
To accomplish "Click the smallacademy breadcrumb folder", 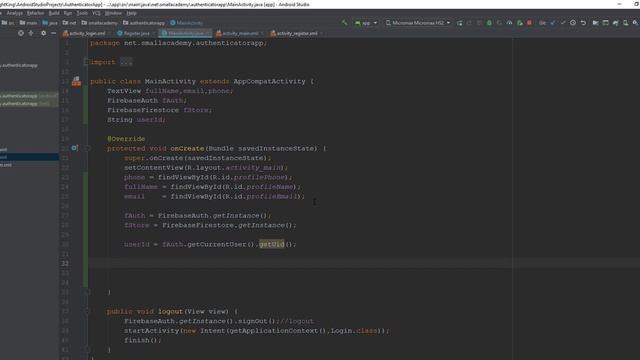I will [100, 23].
